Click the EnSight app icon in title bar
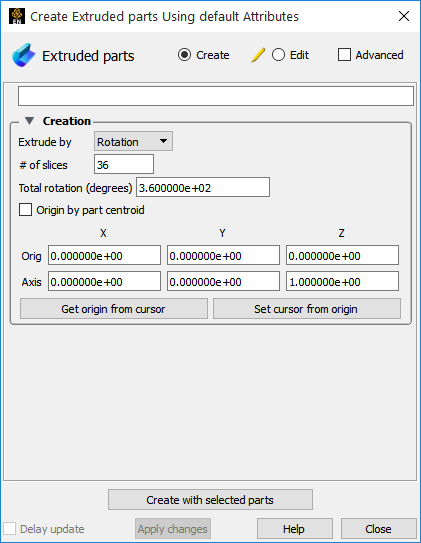The width and height of the screenshot is (421, 543). point(17,16)
